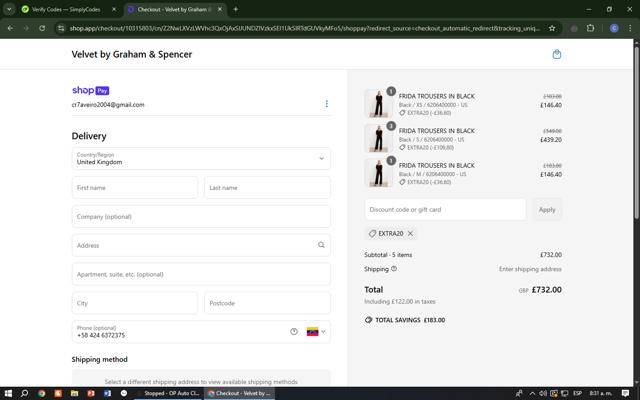
Task: Click the site information icon in address bar
Action: [x=61, y=28]
